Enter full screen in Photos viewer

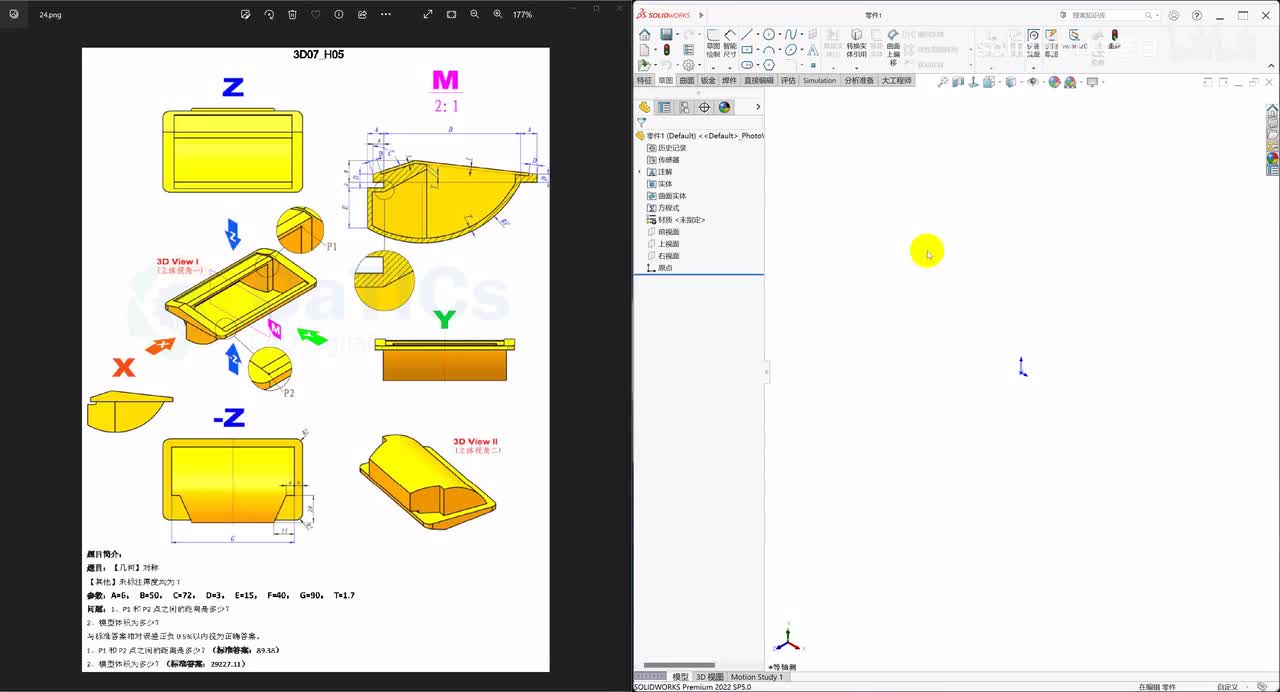428,15
